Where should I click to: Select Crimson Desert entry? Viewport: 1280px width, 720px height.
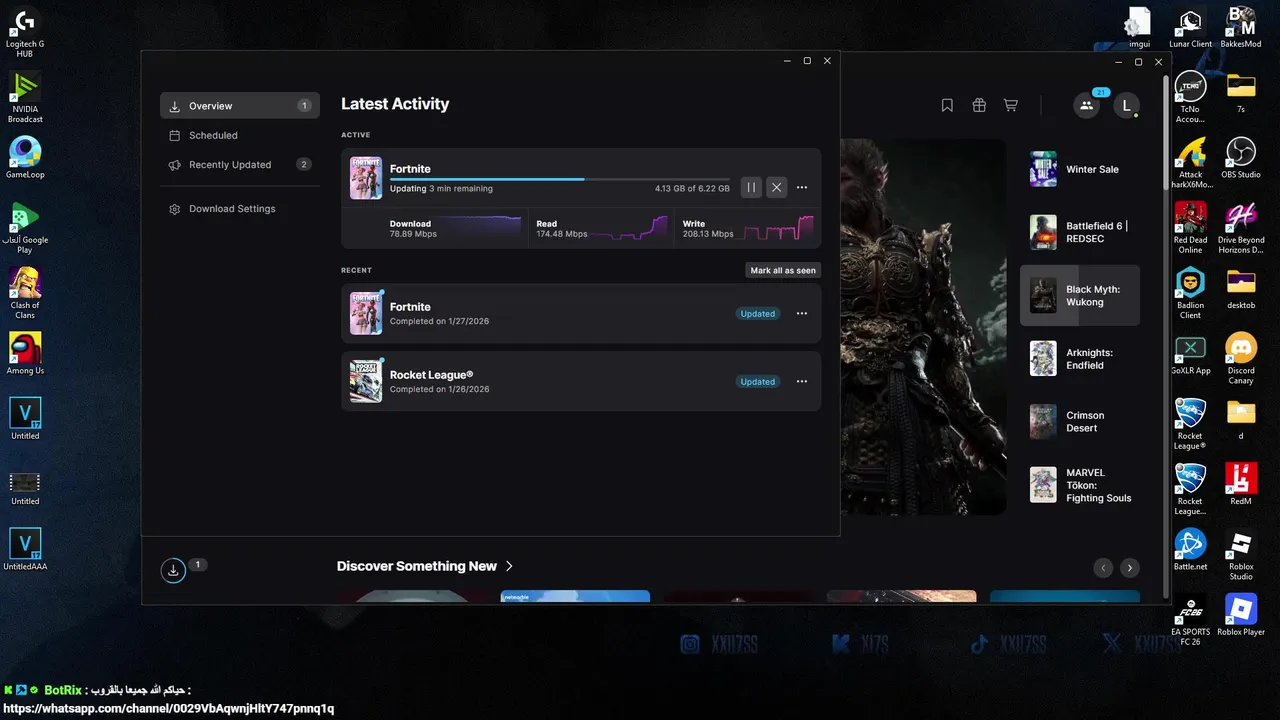coord(1080,422)
